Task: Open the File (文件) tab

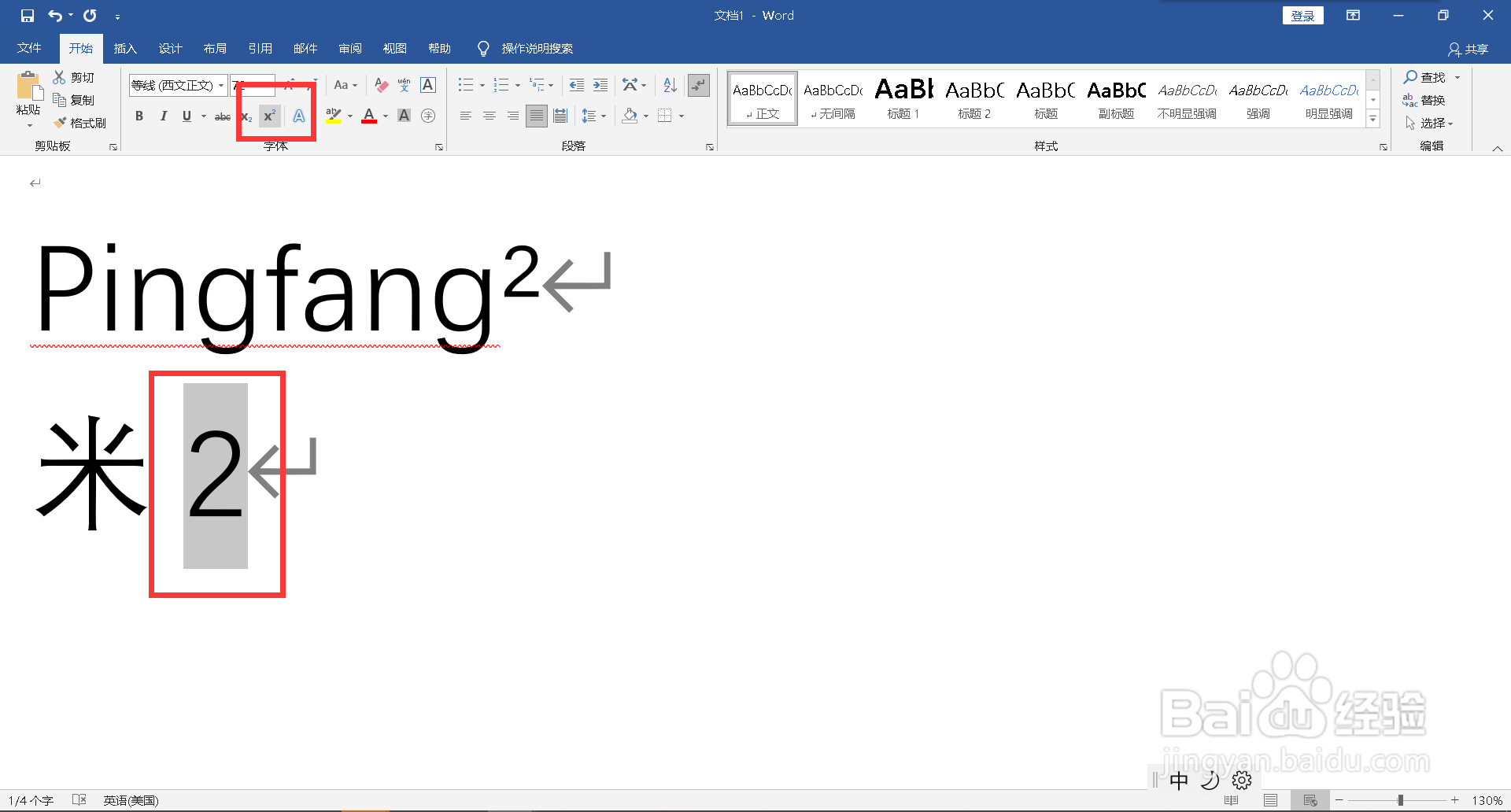Action: [29, 49]
